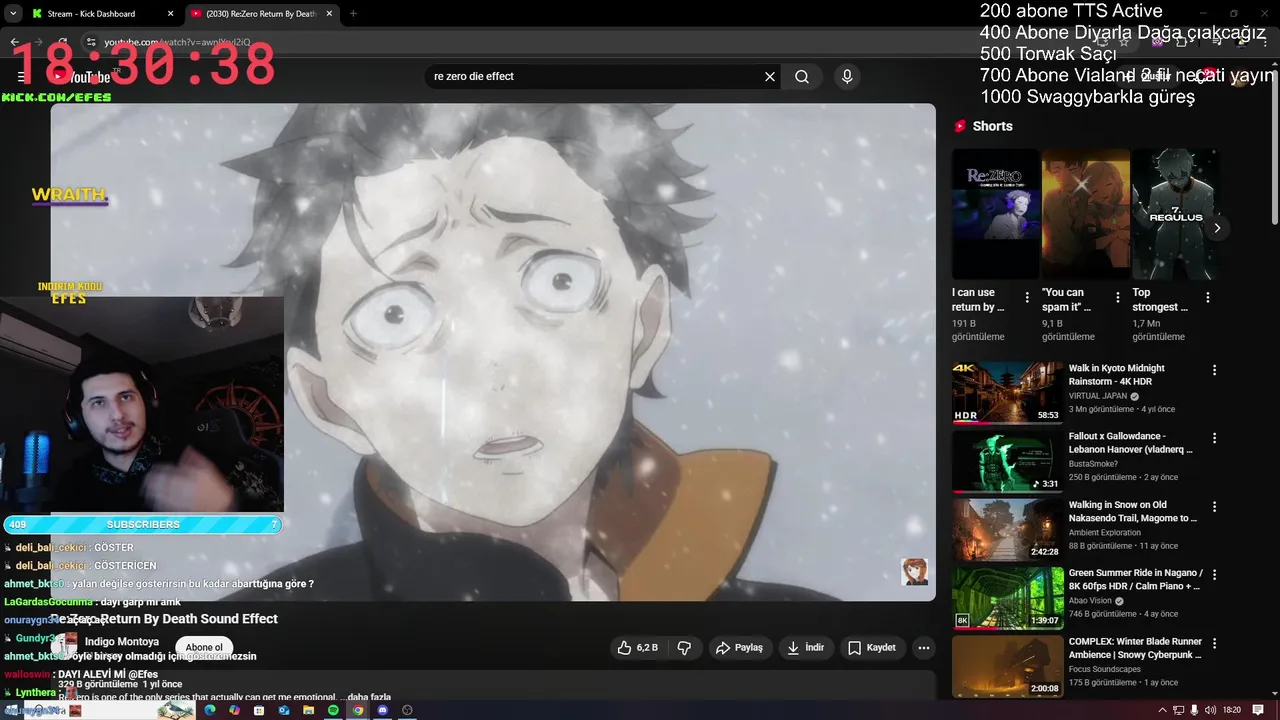Open Walking in Snow on Old Nakasendo video

(1008, 530)
